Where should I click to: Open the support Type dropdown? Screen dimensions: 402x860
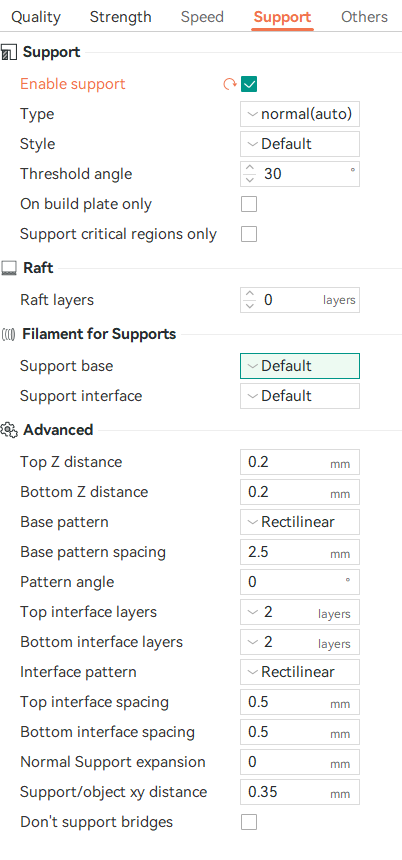(x=300, y=114)
